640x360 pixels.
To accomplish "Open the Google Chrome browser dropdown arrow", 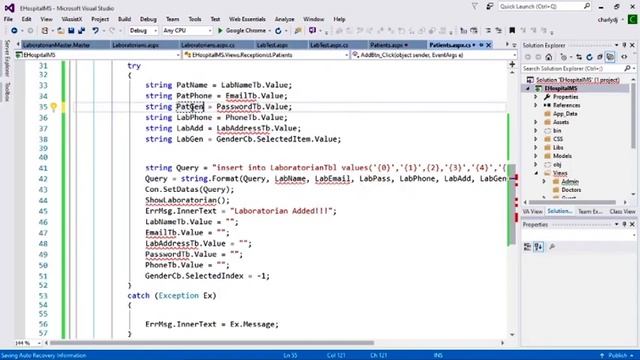I will point(269,31).
